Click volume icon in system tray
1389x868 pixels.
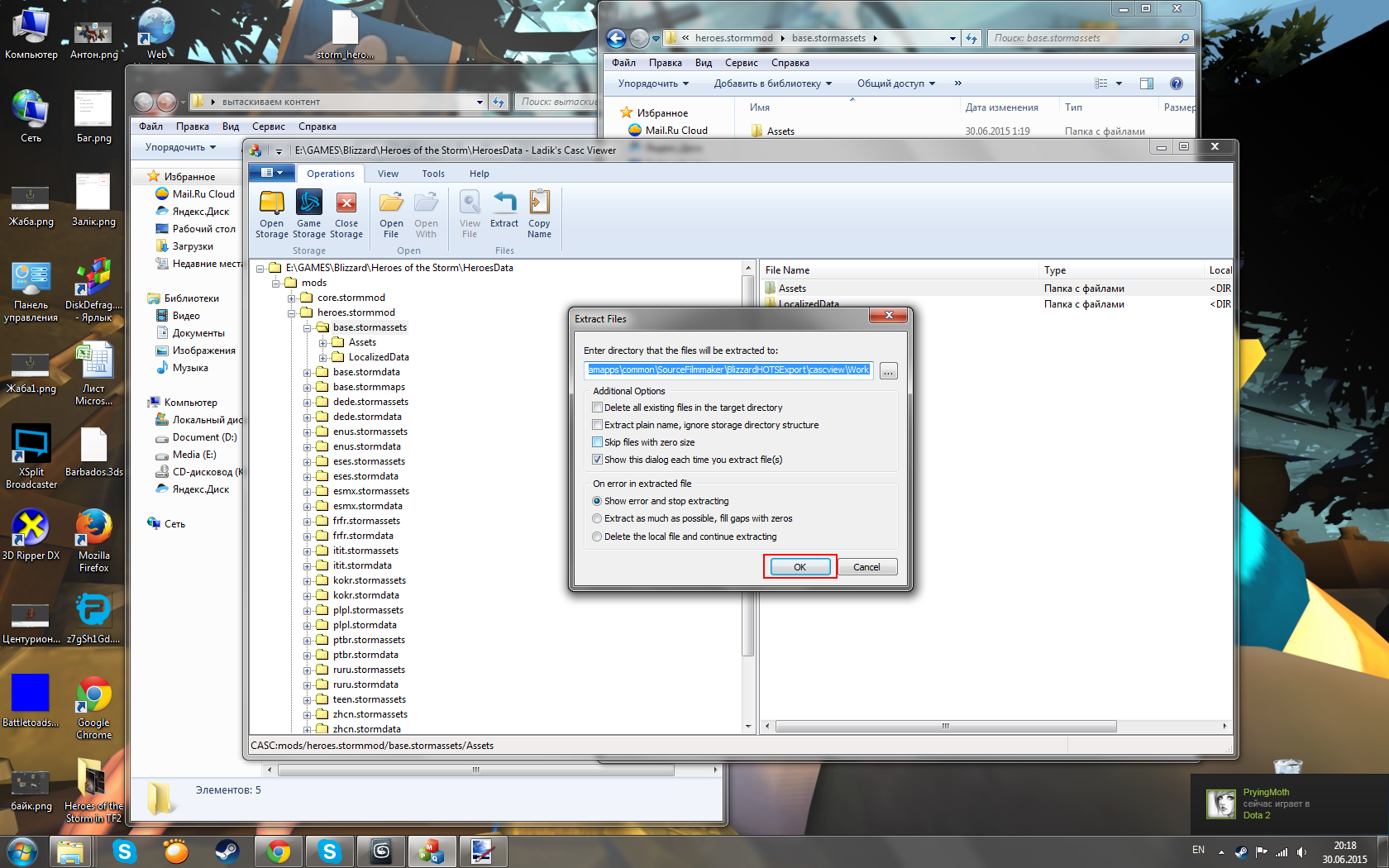coord(1301,851)
